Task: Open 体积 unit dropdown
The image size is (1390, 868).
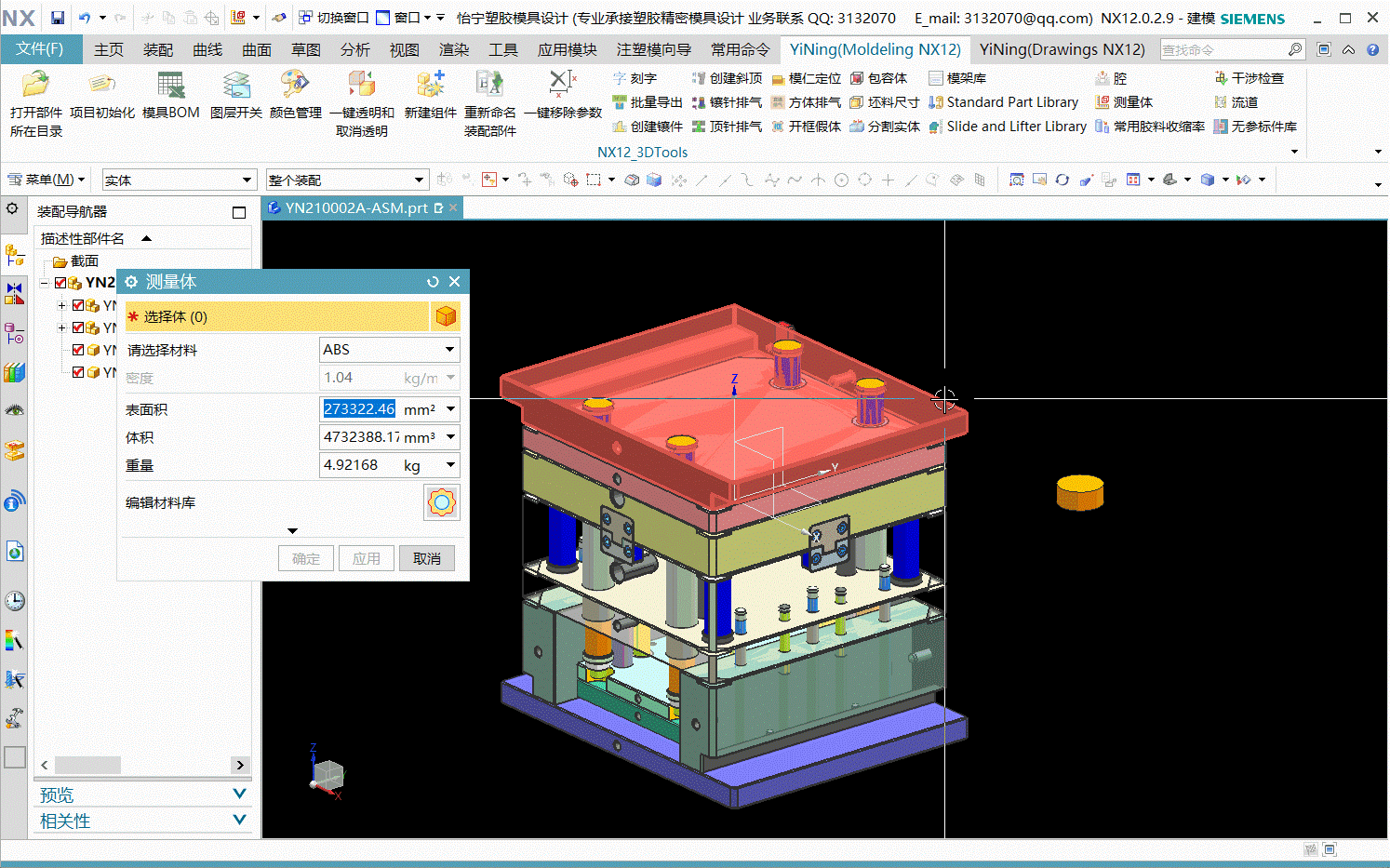Action: (450, 437)
